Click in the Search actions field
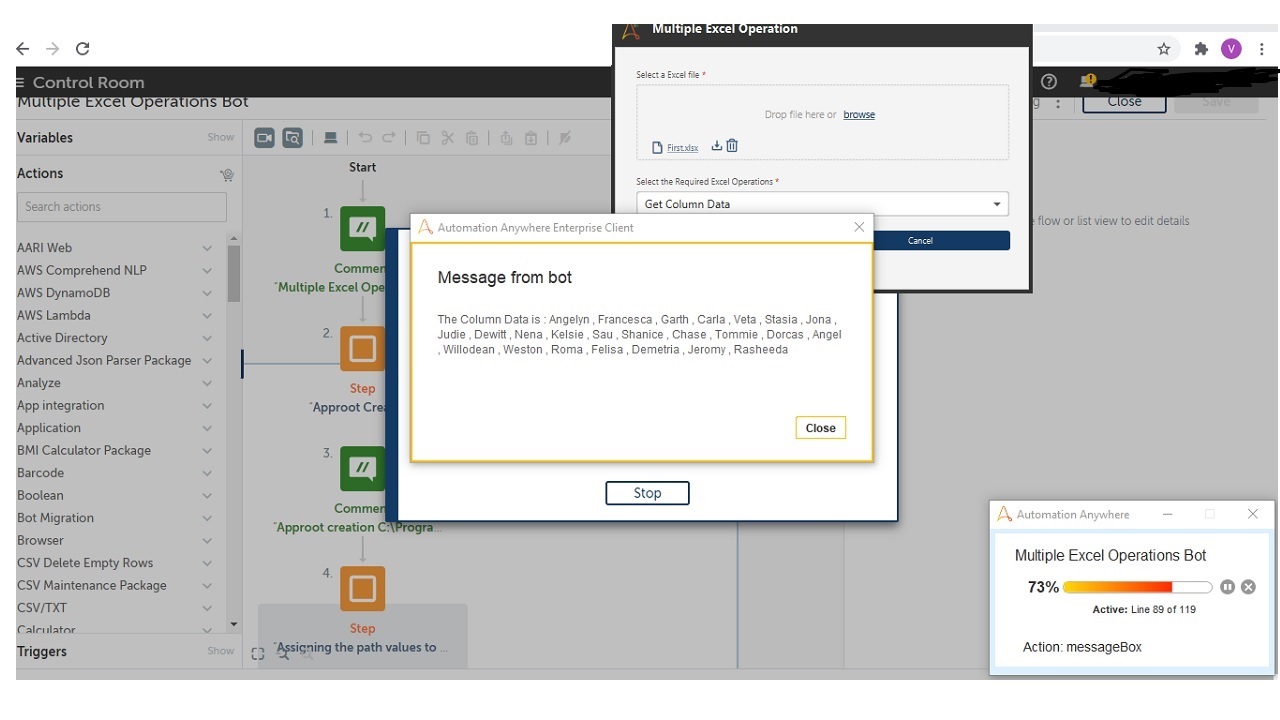The width and height of the screenshot is (1280, 720). tap(122, 207)
